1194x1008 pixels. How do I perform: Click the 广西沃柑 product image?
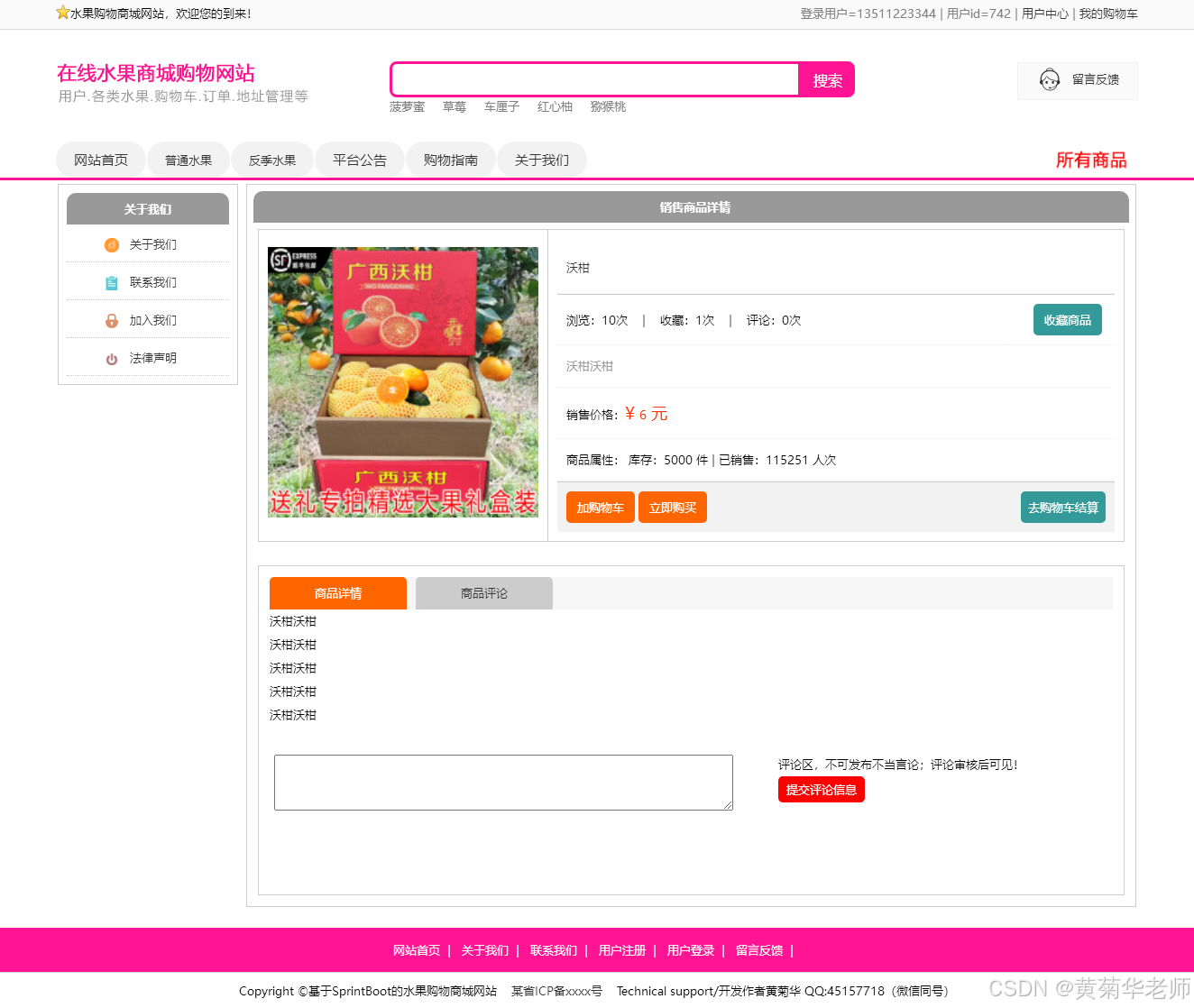(403, 382)
